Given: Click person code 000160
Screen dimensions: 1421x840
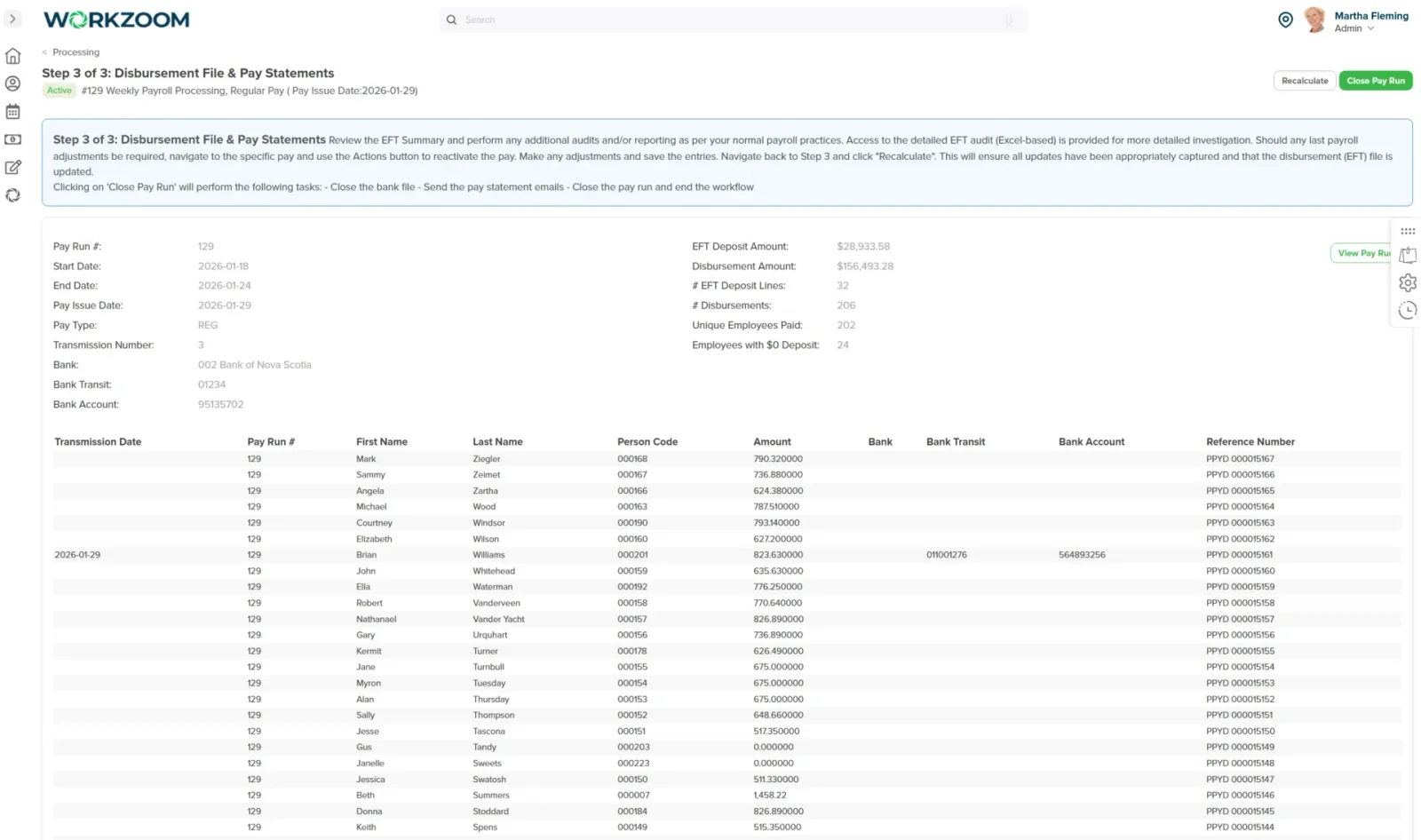Looking at the screenshot, I should pos(632,539).
